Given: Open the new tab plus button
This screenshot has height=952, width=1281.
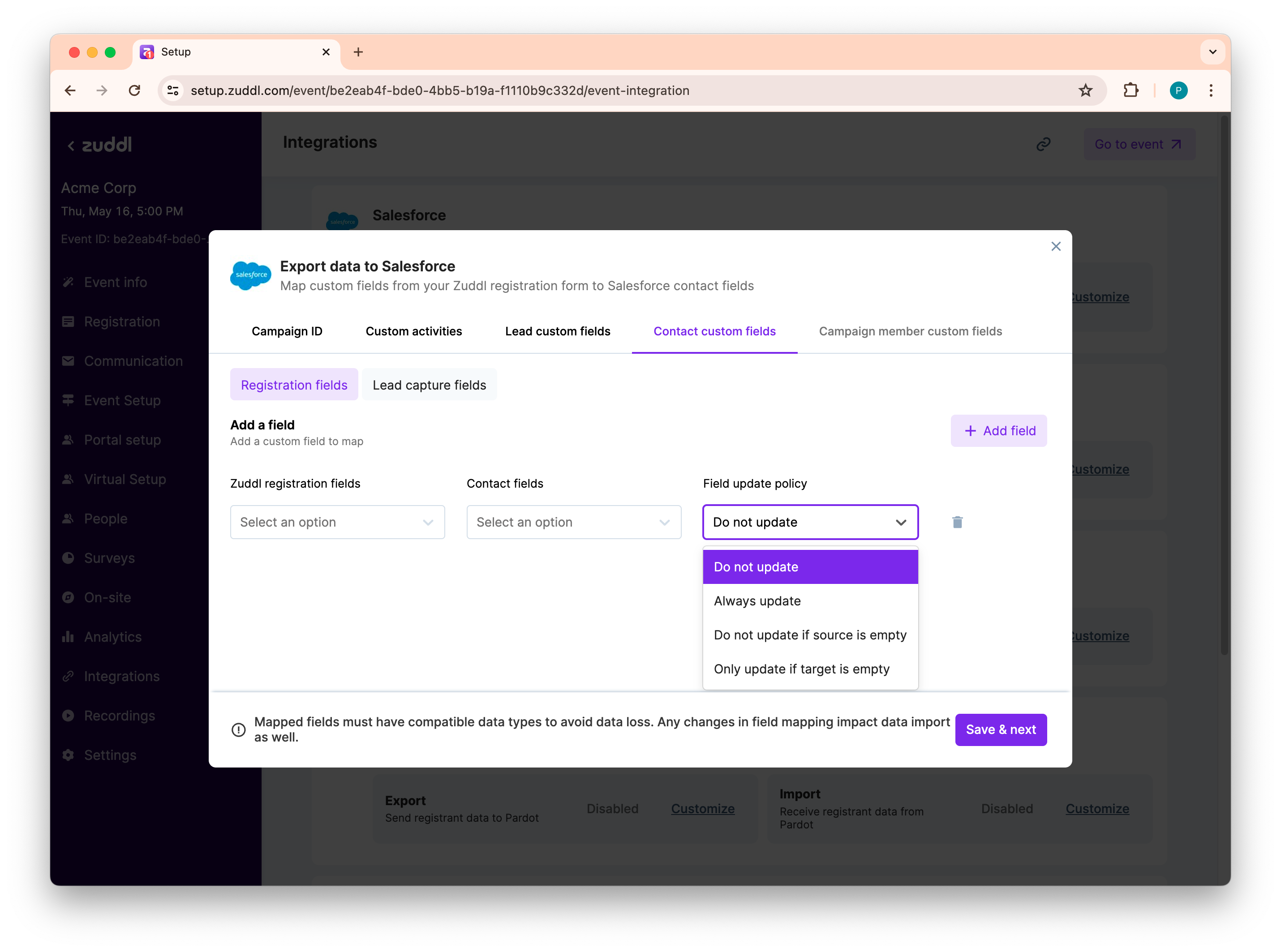Looking at the screenshot, I should pyautogui.click(x=358, y=52).
